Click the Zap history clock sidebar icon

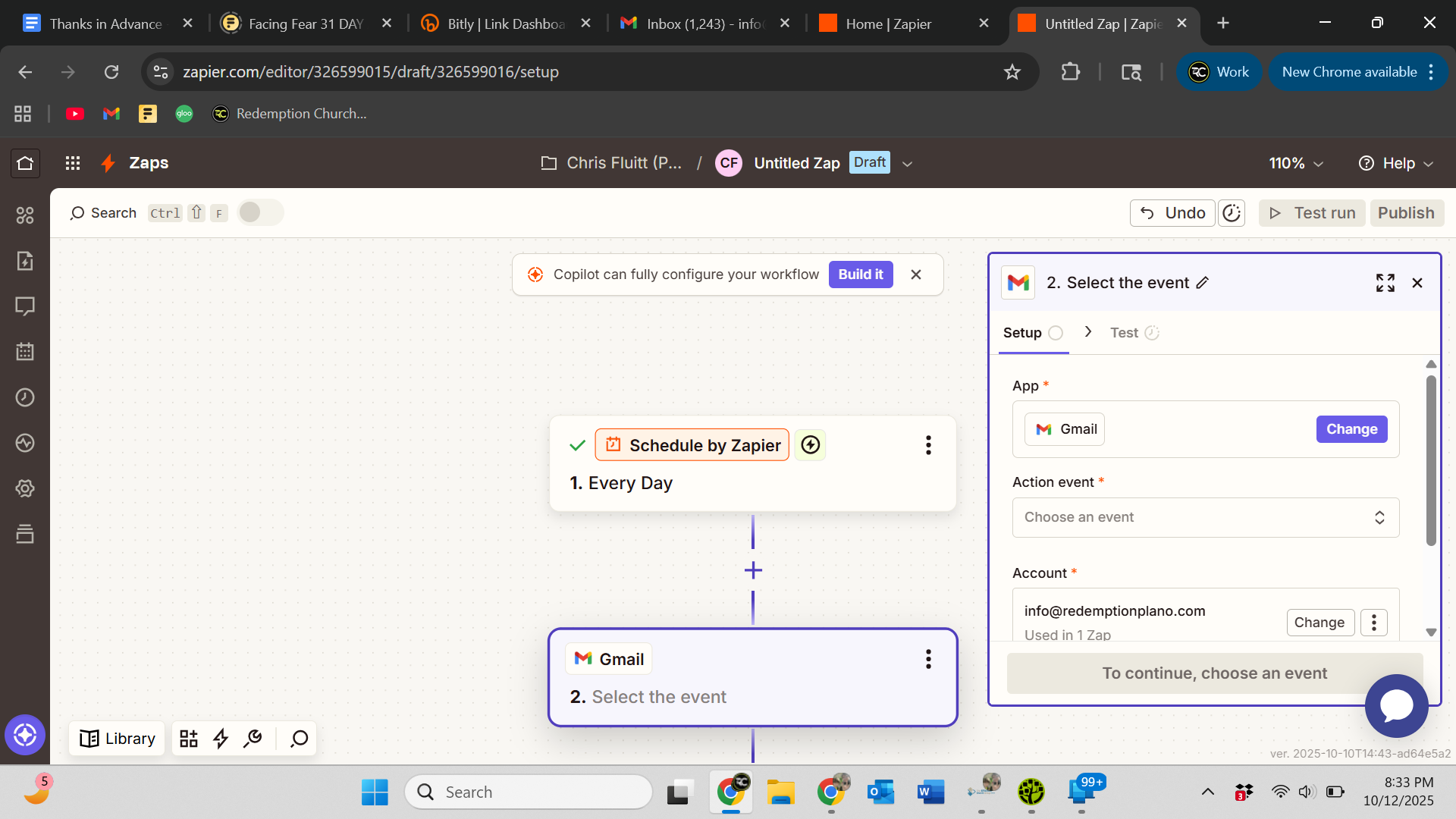[25, 397]
